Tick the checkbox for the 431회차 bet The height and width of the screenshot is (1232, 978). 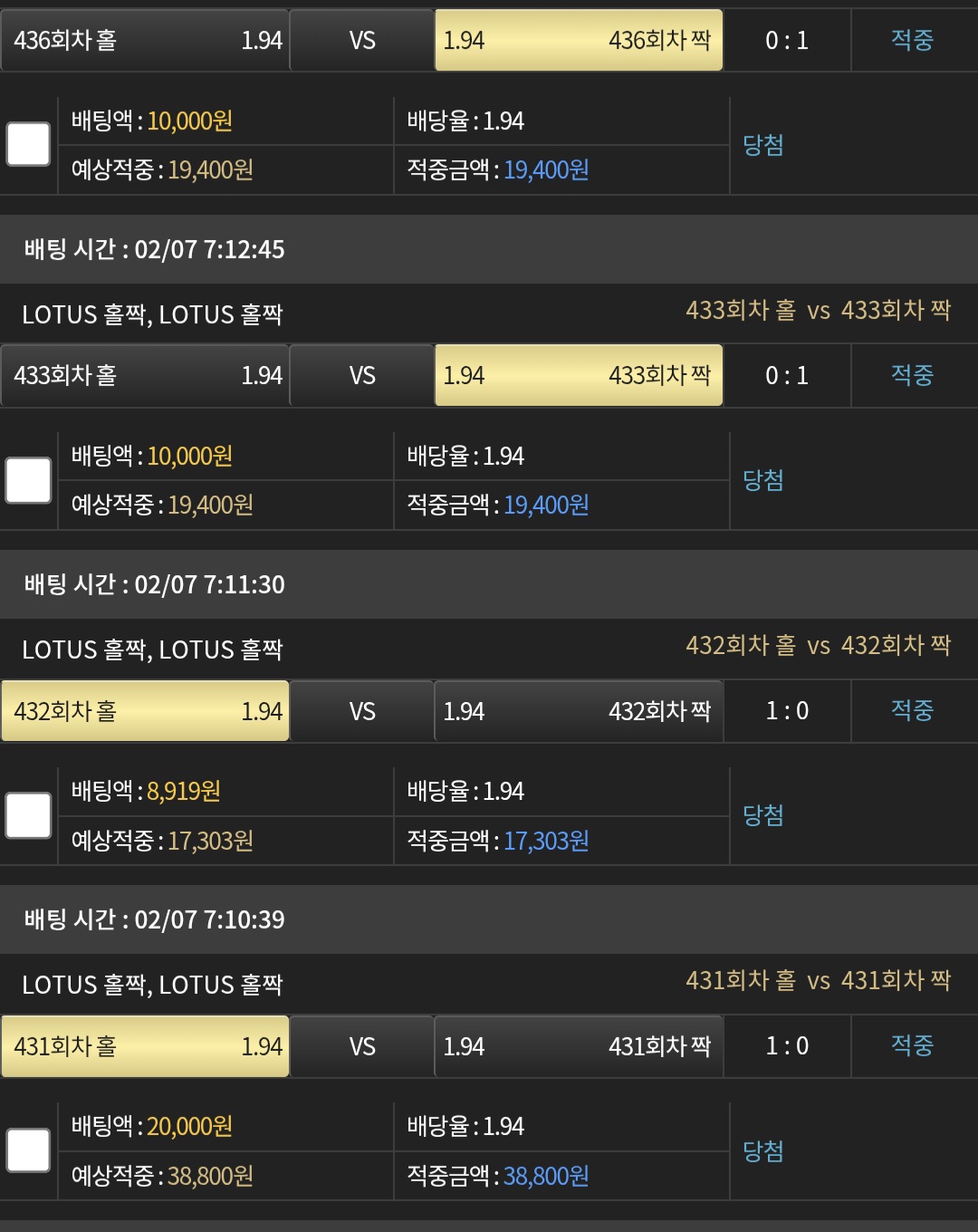[28, 1150]
